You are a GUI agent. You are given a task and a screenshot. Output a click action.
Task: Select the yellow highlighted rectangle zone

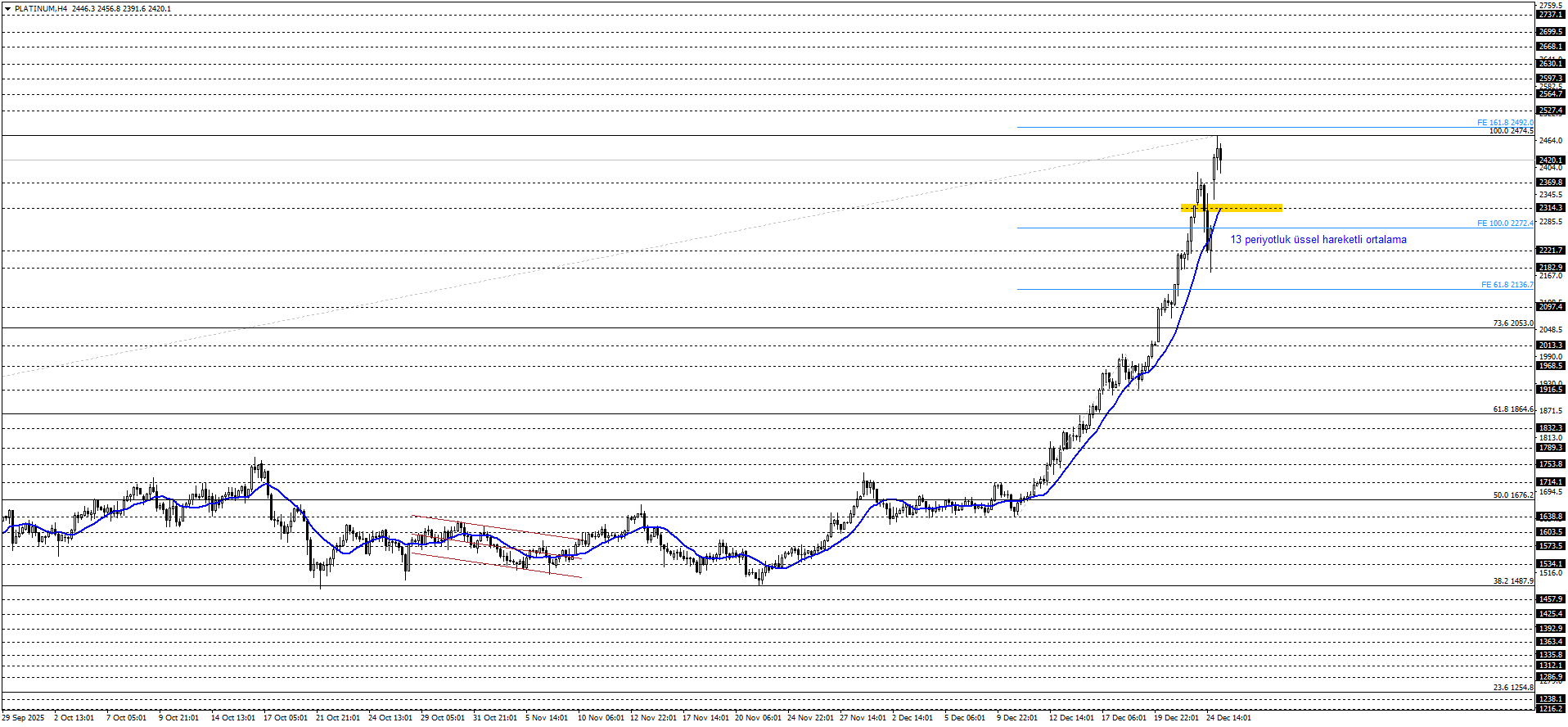click(x=1231, y=208)
